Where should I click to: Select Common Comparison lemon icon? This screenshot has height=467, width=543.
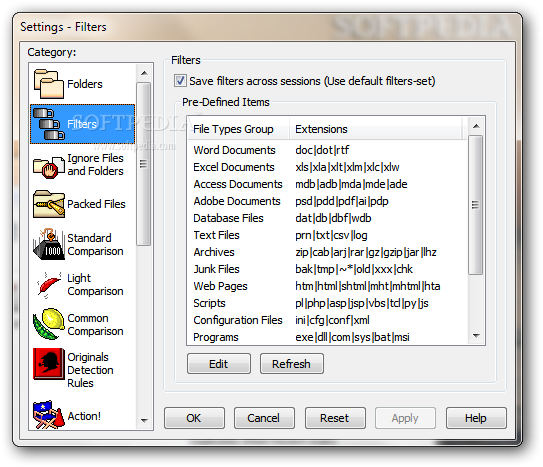(x=48, y=324)
